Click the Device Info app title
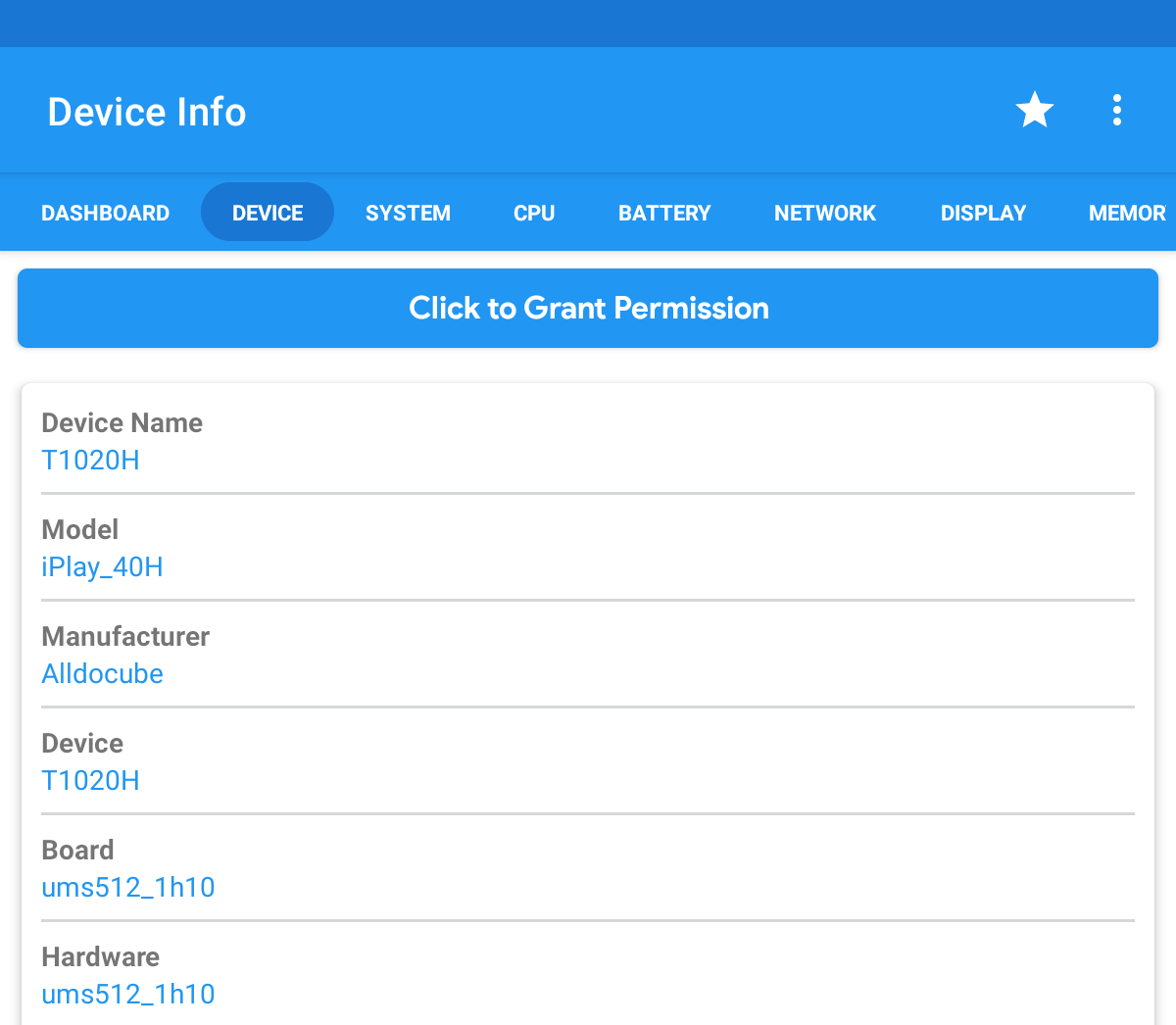The height and width of the screenshot is (1025, 1176). [x=147, y=112]
